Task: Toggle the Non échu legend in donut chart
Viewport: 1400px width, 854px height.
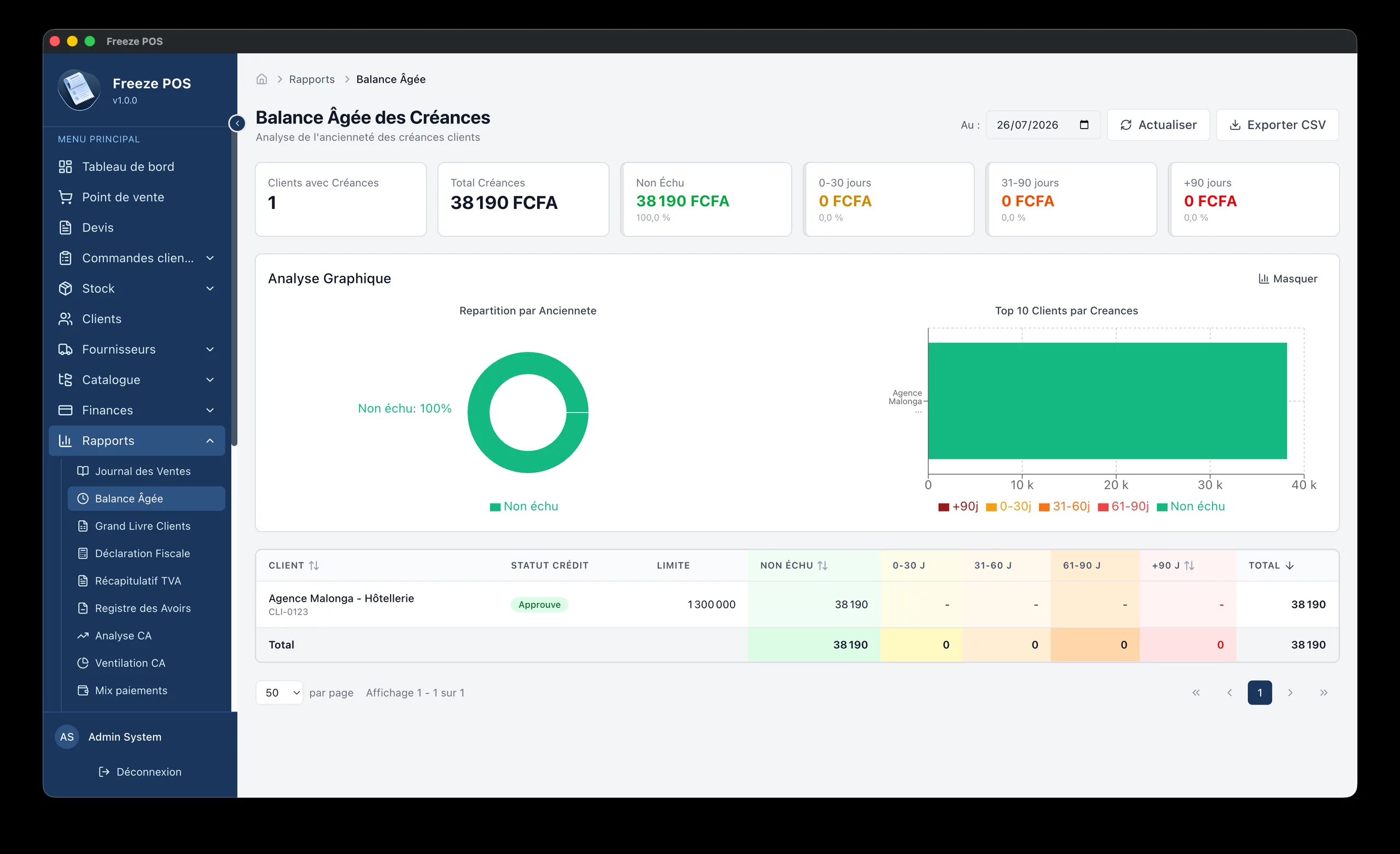Action: 524,506
